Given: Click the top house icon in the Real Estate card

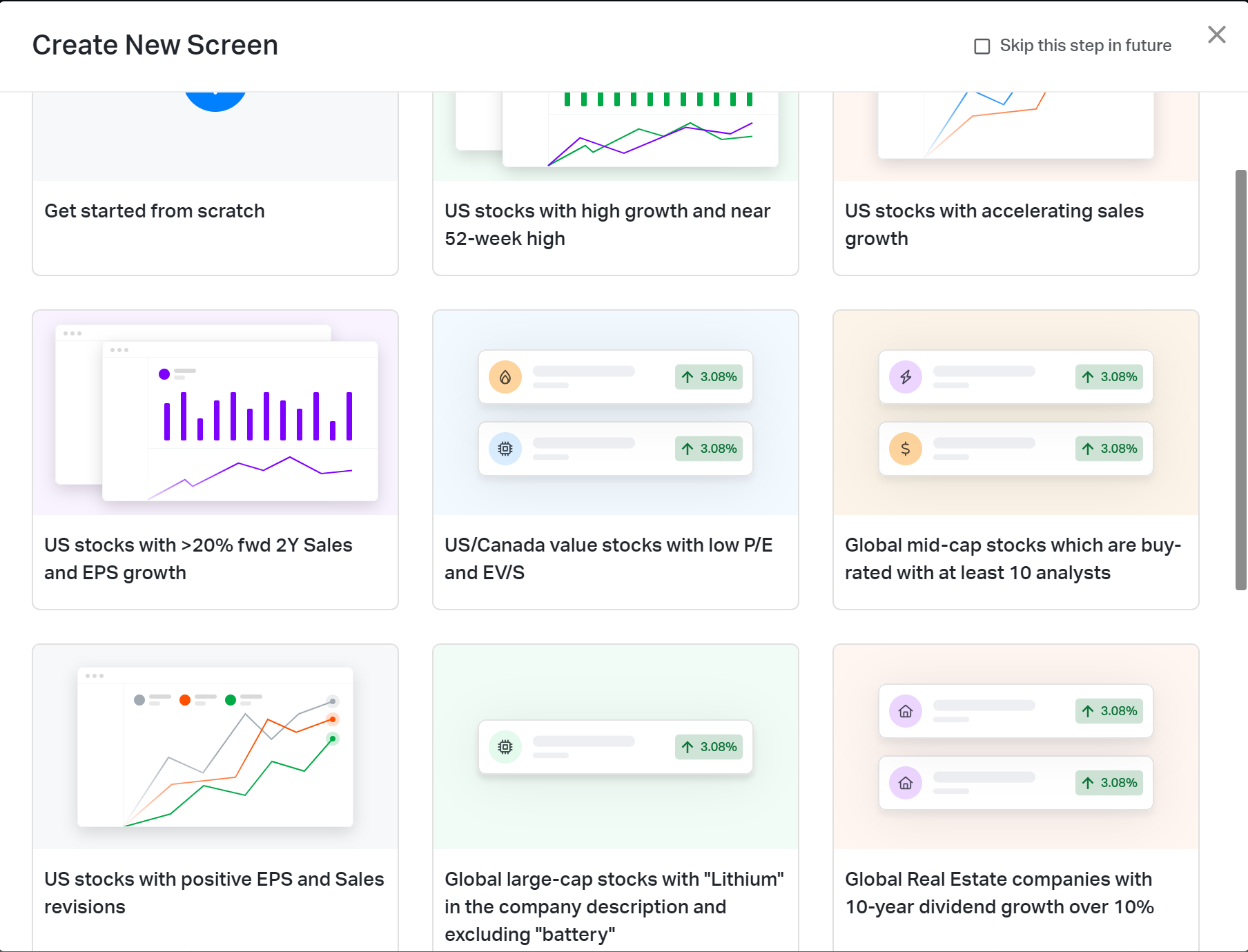Looking at the screenshot, I should [906, 712].
